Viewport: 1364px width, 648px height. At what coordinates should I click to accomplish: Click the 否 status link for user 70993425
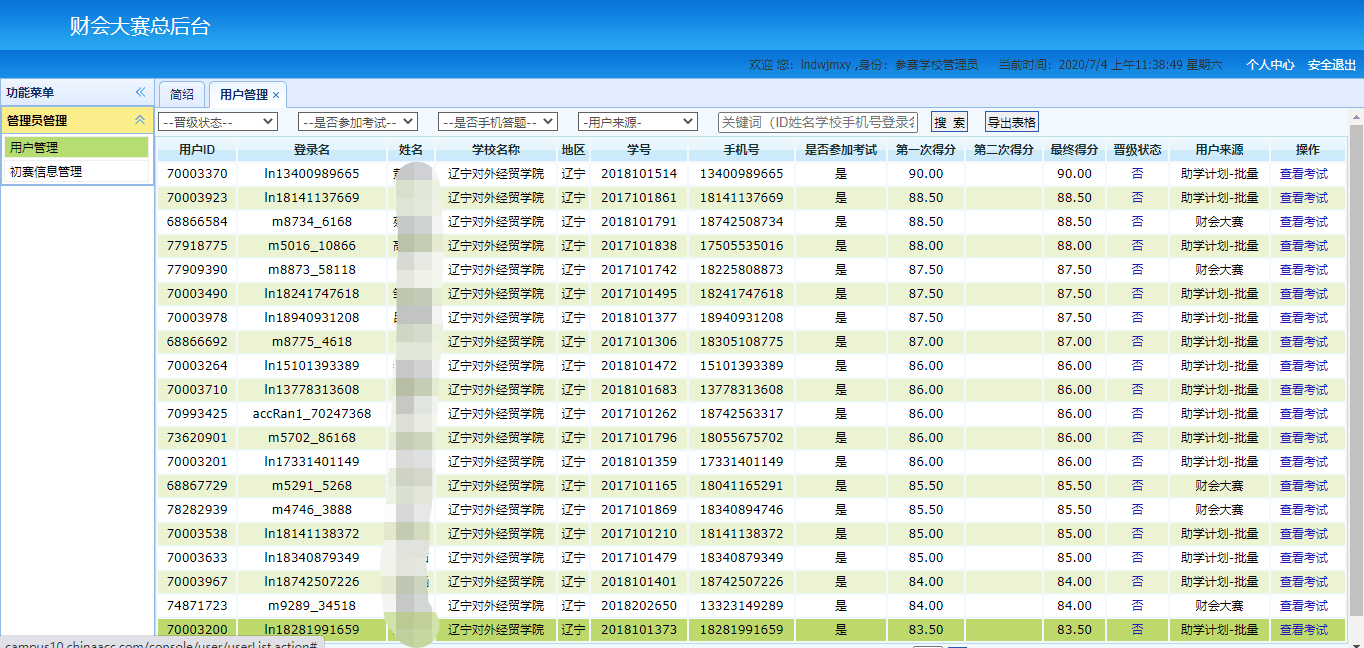point(1137,414)
